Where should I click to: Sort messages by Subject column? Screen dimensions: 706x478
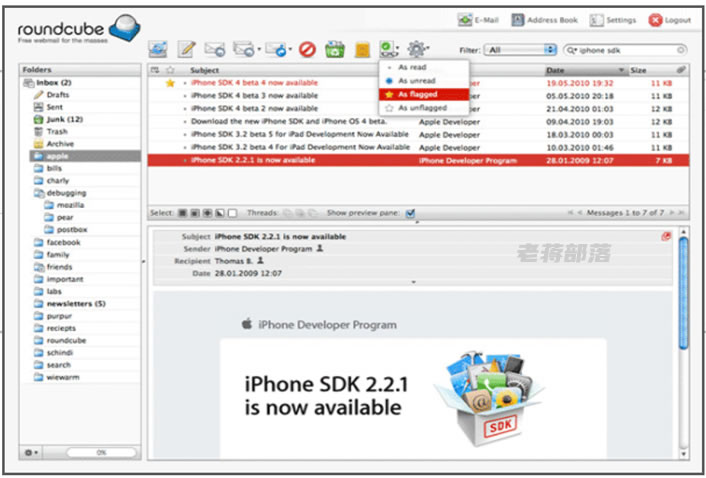click(204, 70)
